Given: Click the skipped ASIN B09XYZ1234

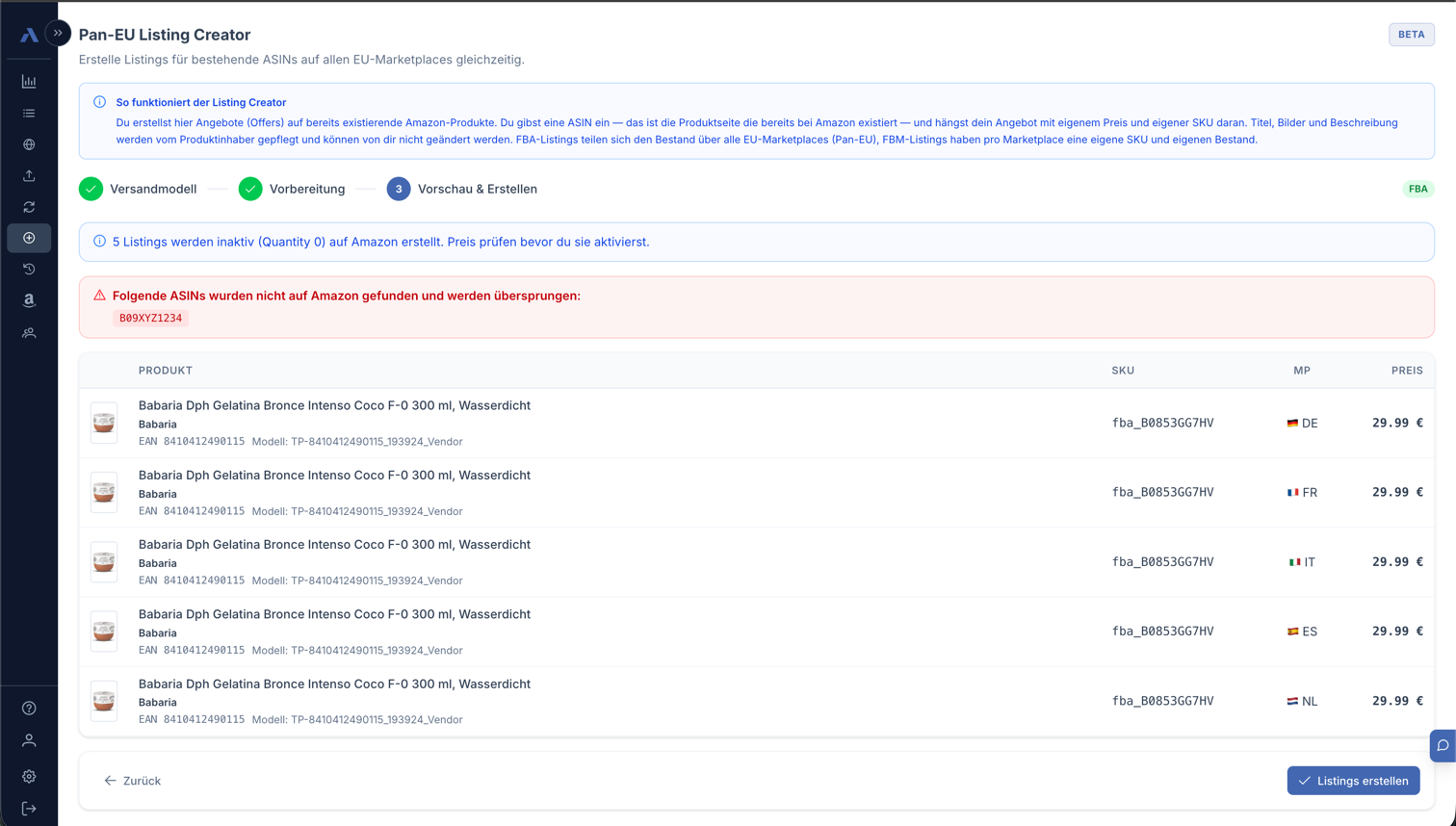Looking at the screenshot, I should [150, 318].
